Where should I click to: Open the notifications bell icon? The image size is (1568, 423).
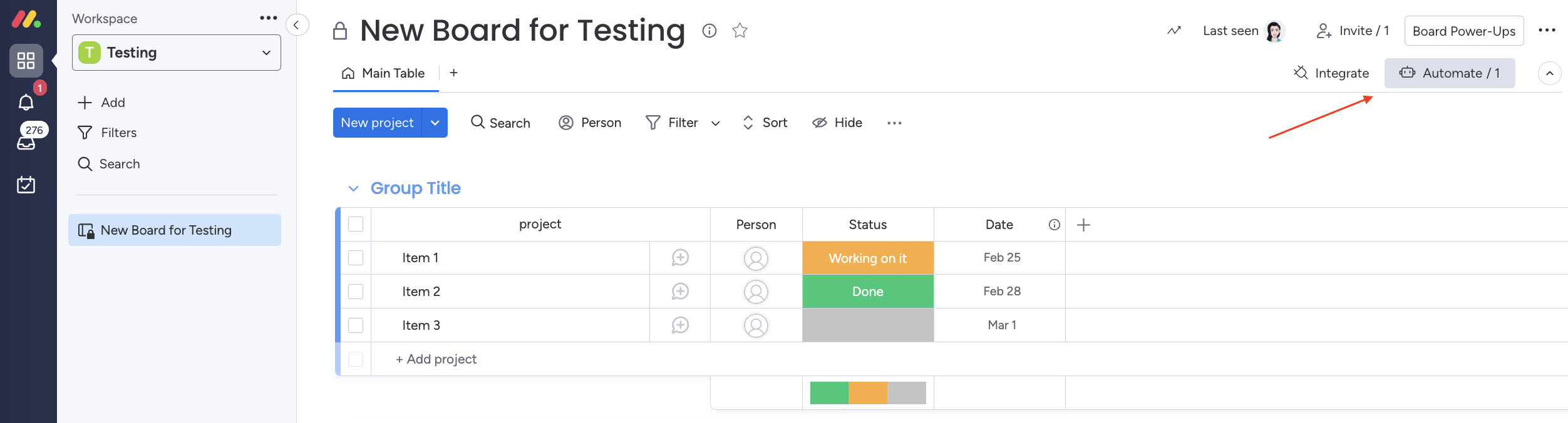[x=26, y=102]
